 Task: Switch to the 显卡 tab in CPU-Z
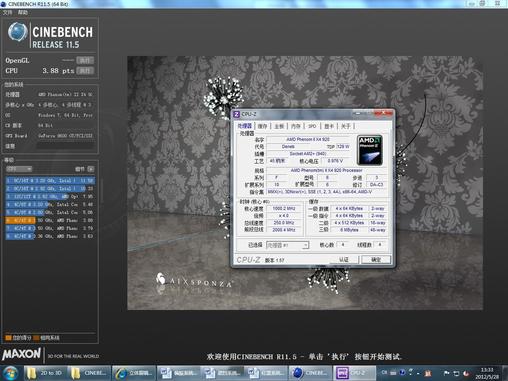tap(329, 126)
